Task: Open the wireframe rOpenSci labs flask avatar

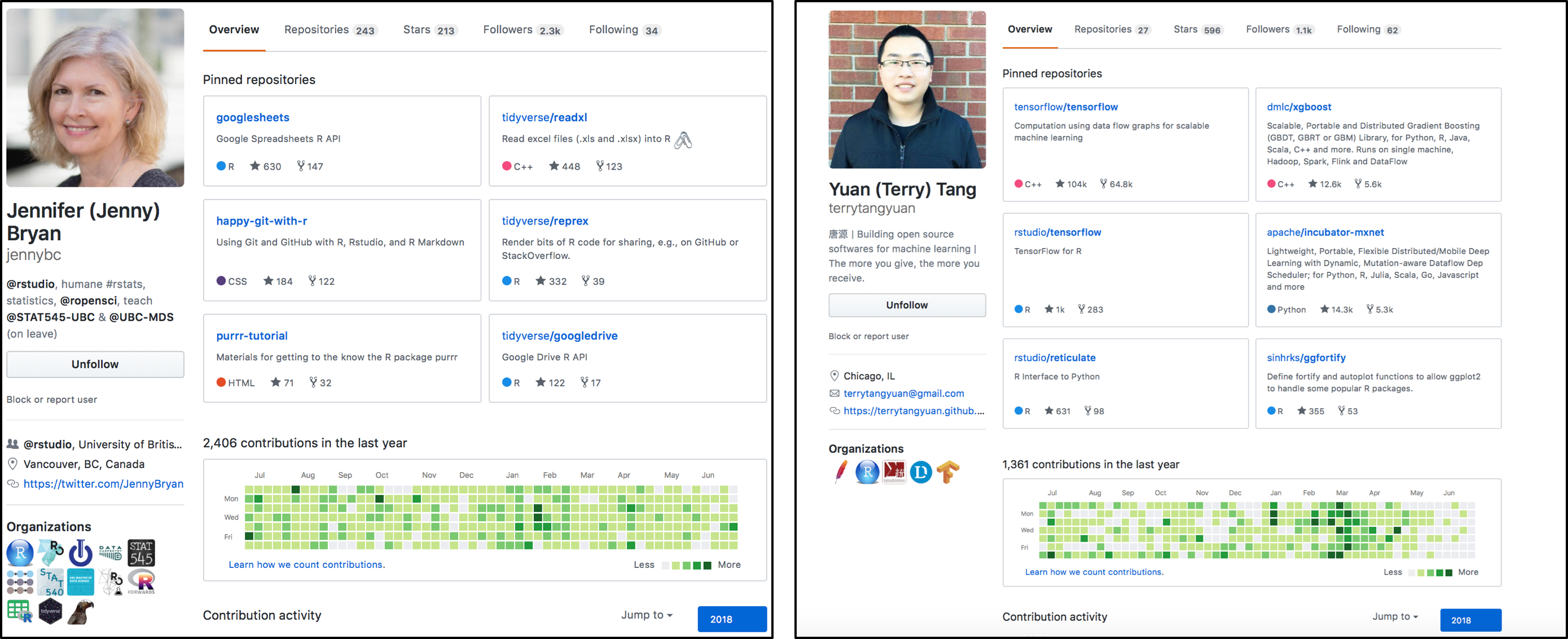Action: click(x=111, y=583)
